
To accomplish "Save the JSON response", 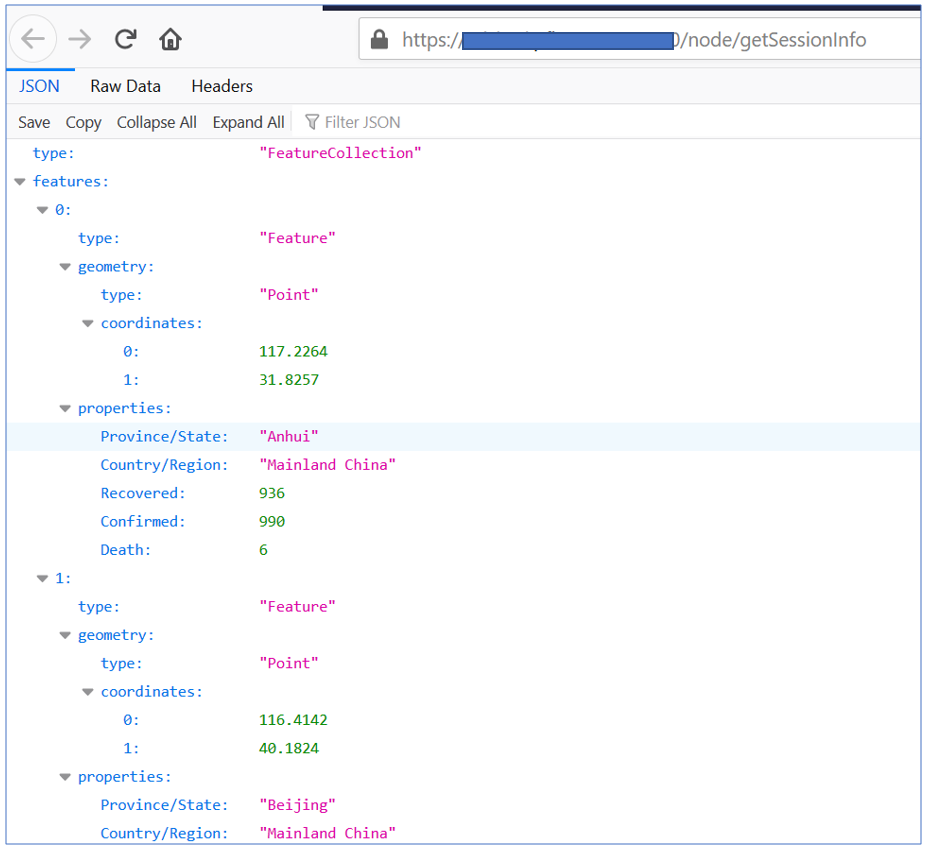I will coord(34,122).
